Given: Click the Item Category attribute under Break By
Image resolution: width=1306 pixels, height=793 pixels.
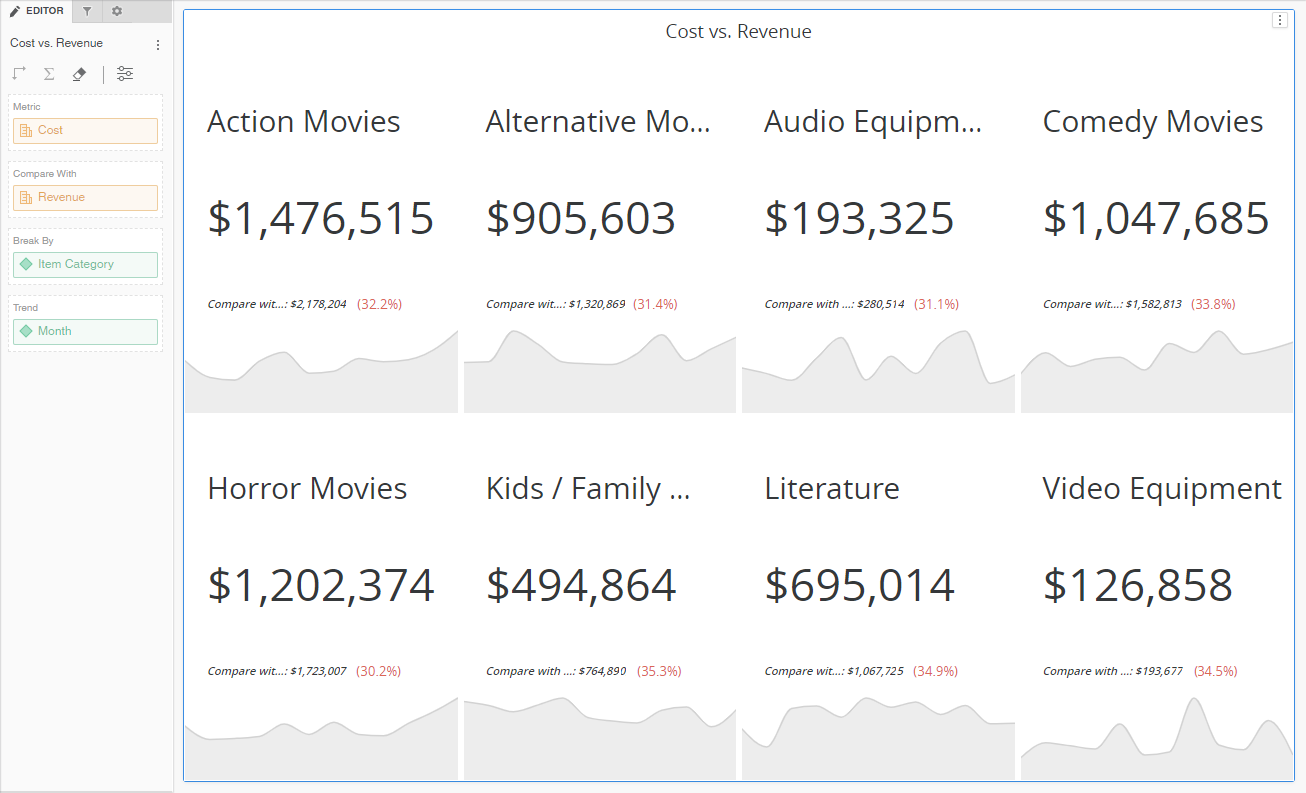Looking at the screenshot, I should click(85, 265).
